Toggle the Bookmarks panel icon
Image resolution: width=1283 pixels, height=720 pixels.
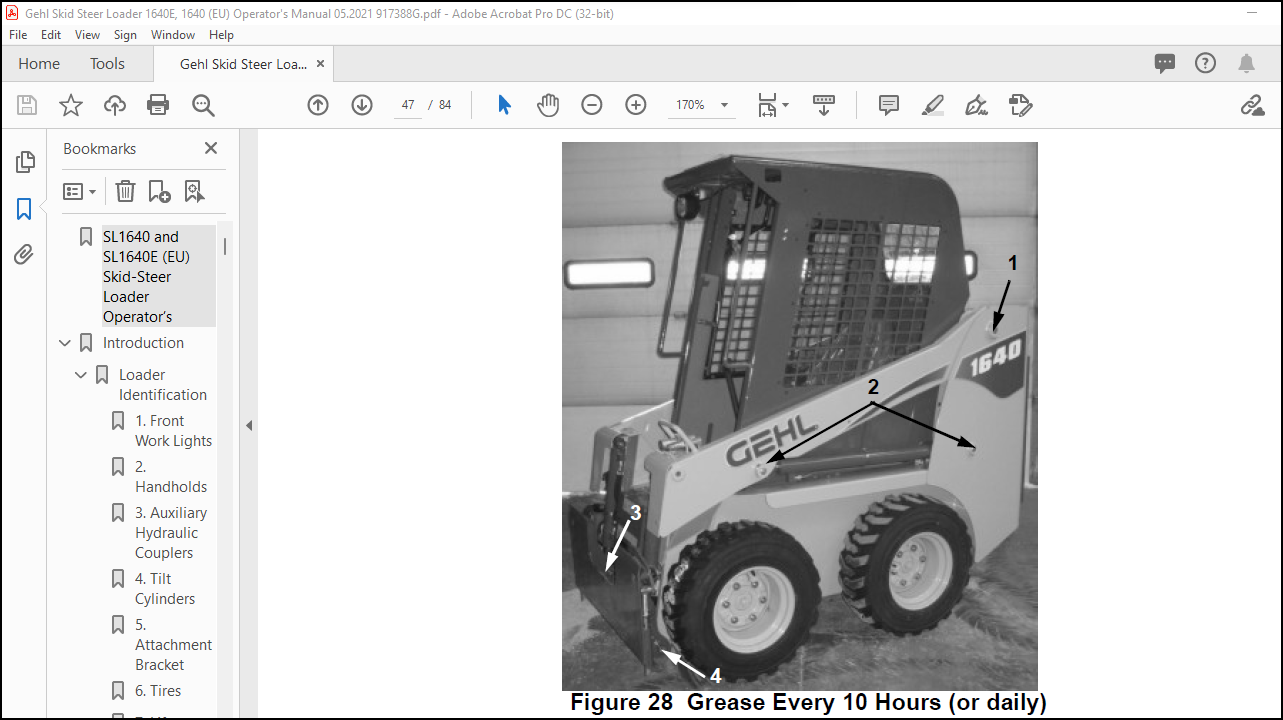tap(25, 209)
